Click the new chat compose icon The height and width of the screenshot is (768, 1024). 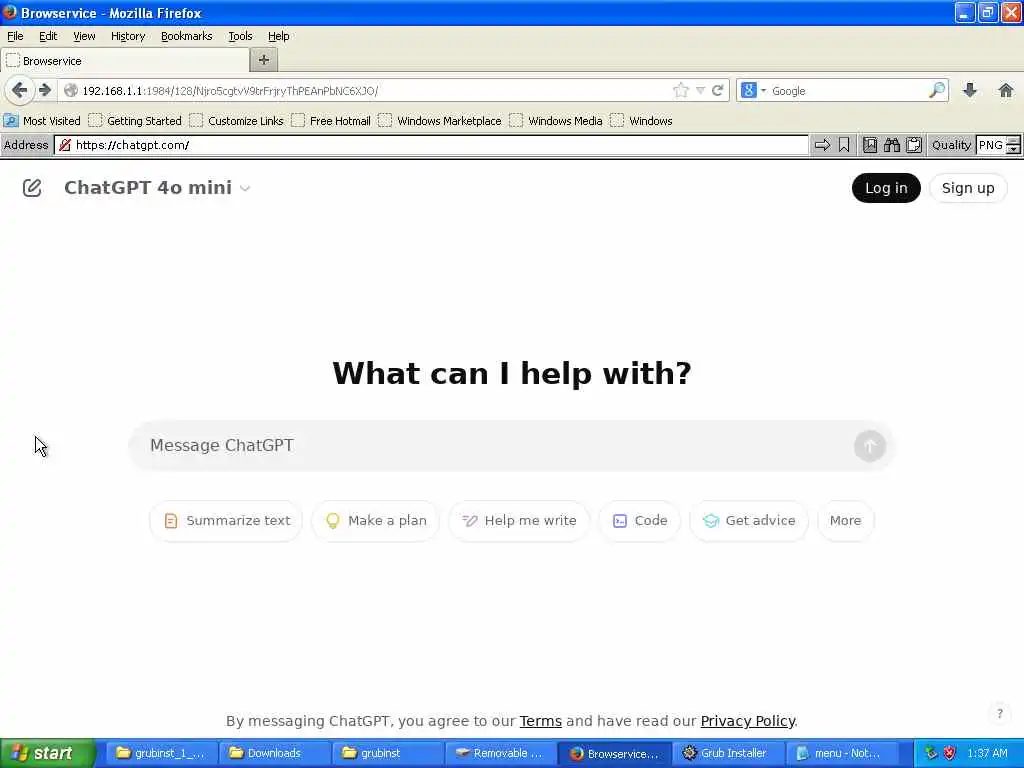pyautogui.click(x=32, y=188)
